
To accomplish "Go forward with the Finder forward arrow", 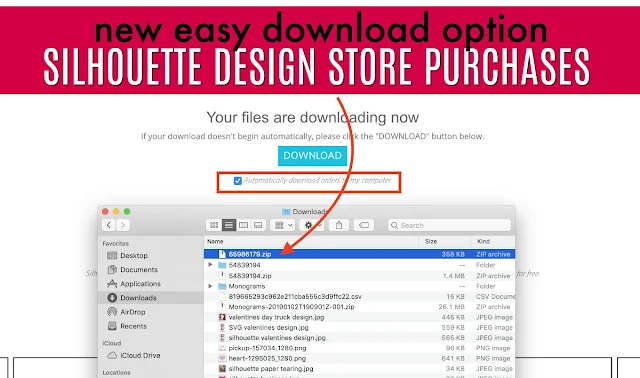I will tap(122, 225).
